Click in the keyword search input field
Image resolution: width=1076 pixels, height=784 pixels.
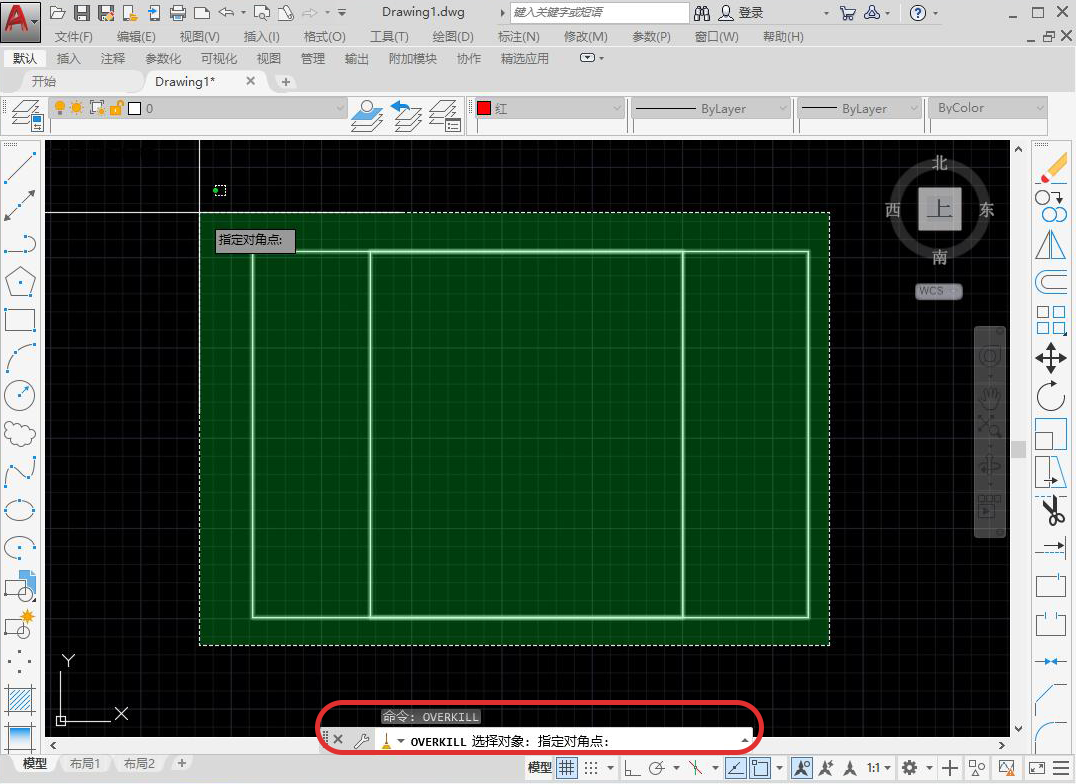(x=599, y=12)
